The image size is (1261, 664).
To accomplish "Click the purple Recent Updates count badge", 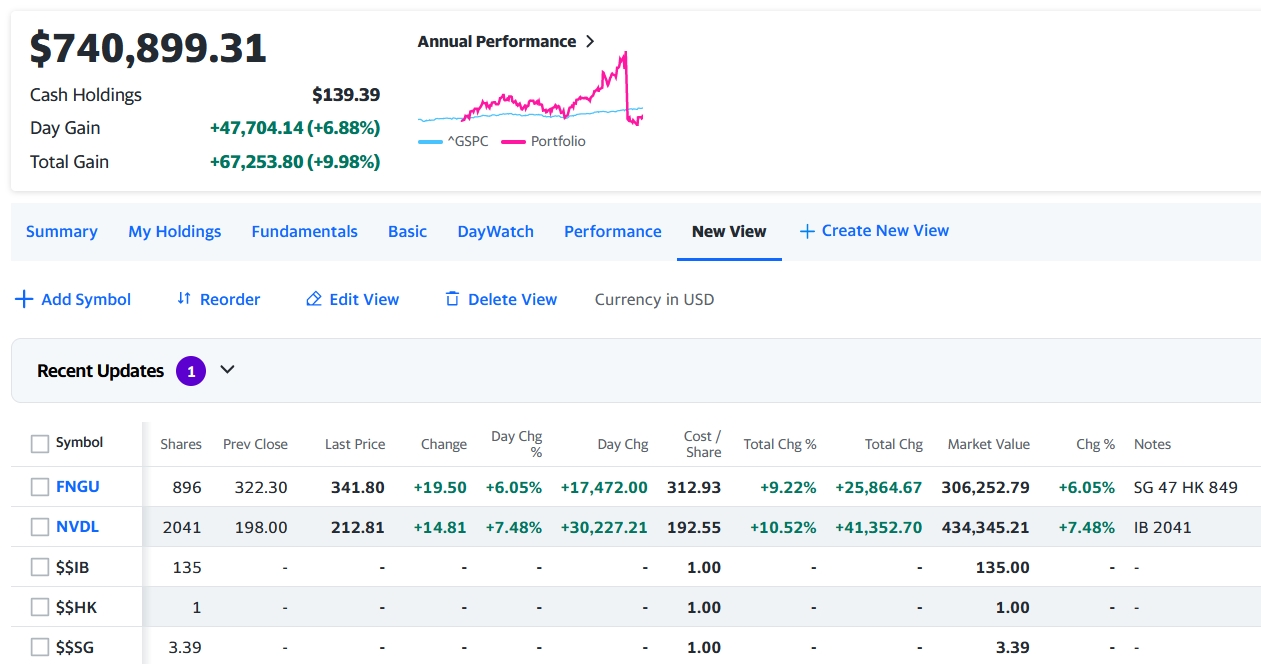I will 191,371.
